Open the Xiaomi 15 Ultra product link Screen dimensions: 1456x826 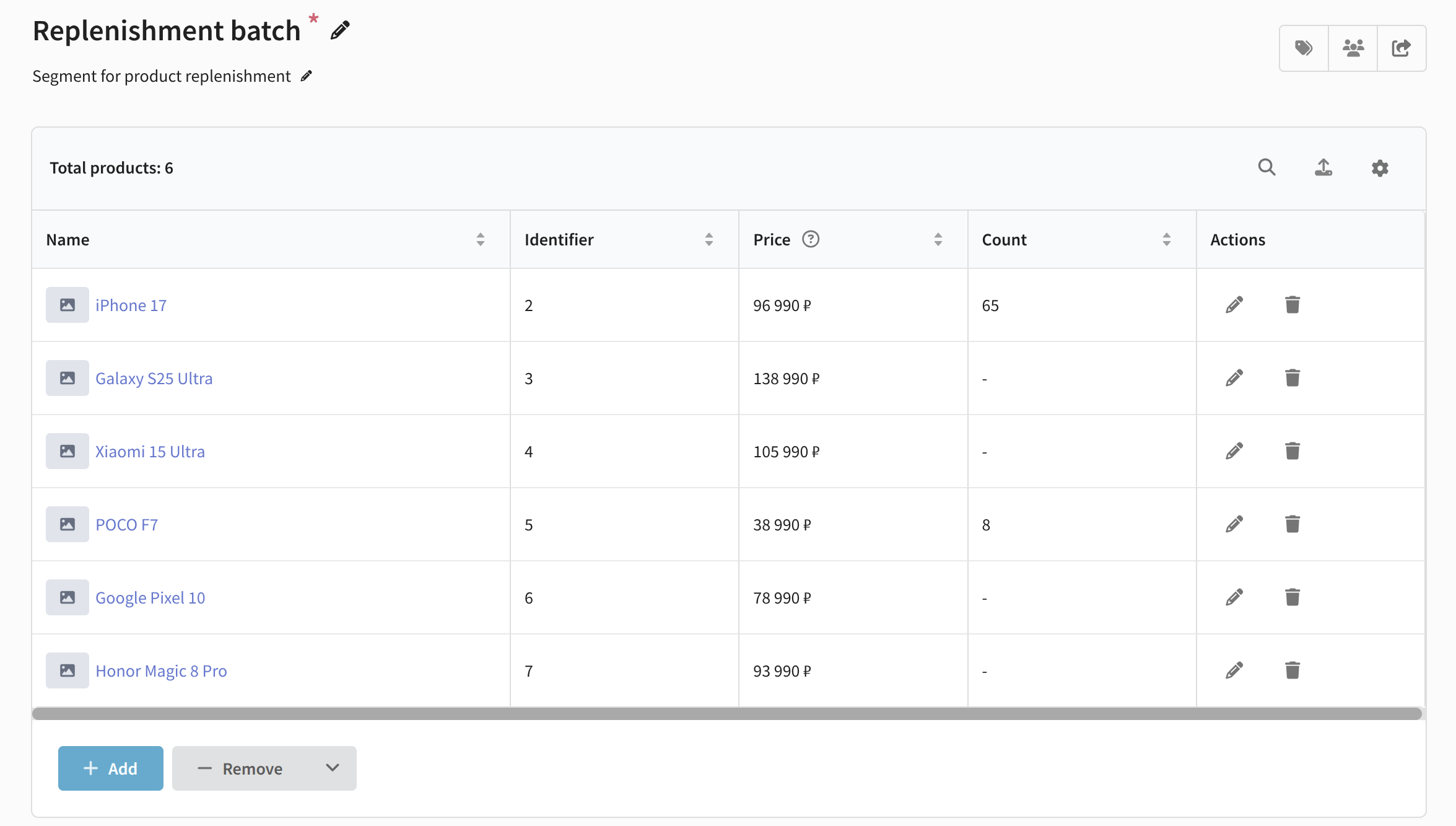coord(150,452)
